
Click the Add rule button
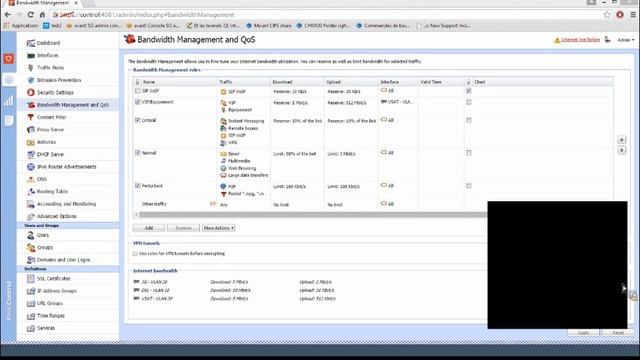coord(149,228)
